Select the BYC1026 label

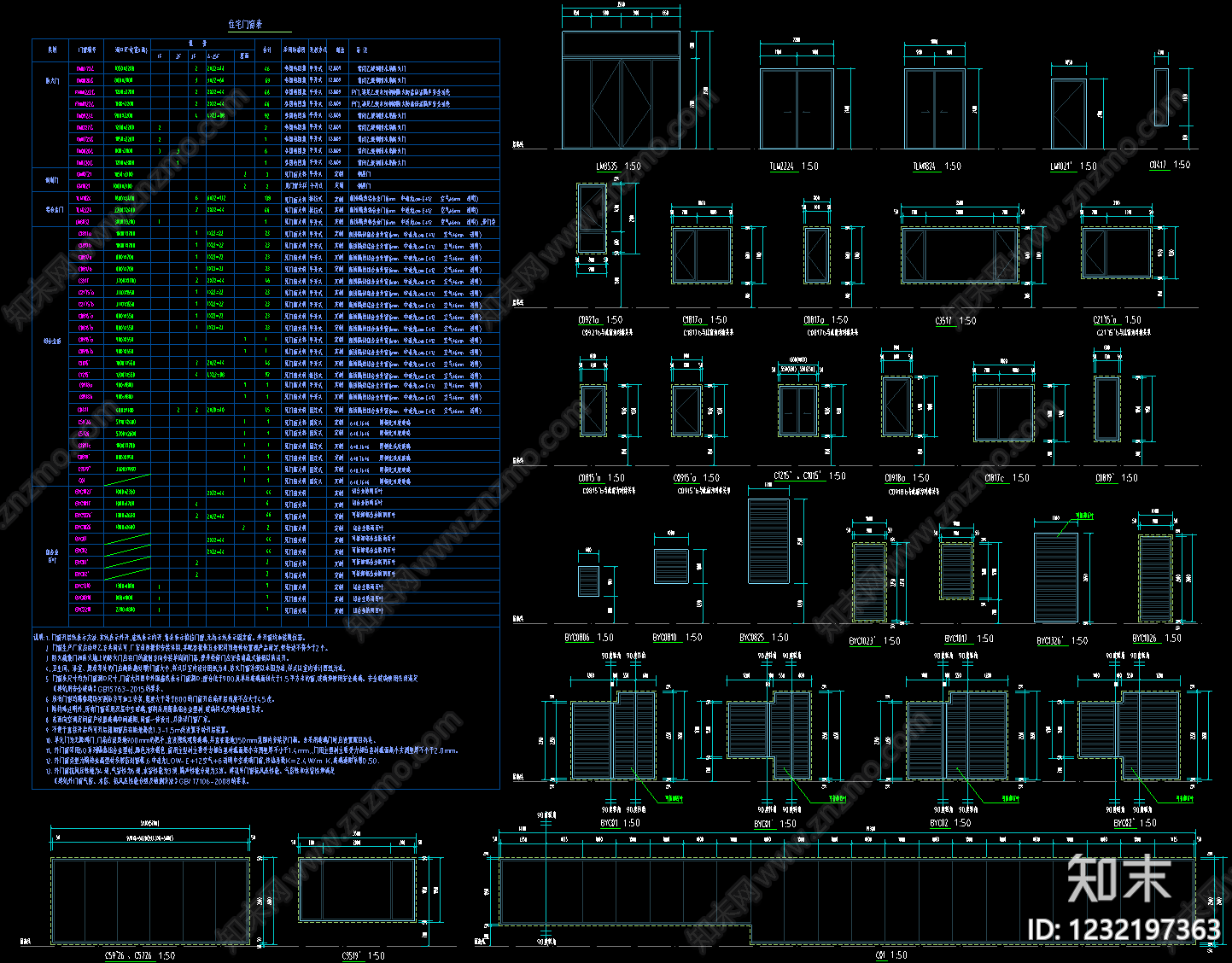pos(1146,639)
